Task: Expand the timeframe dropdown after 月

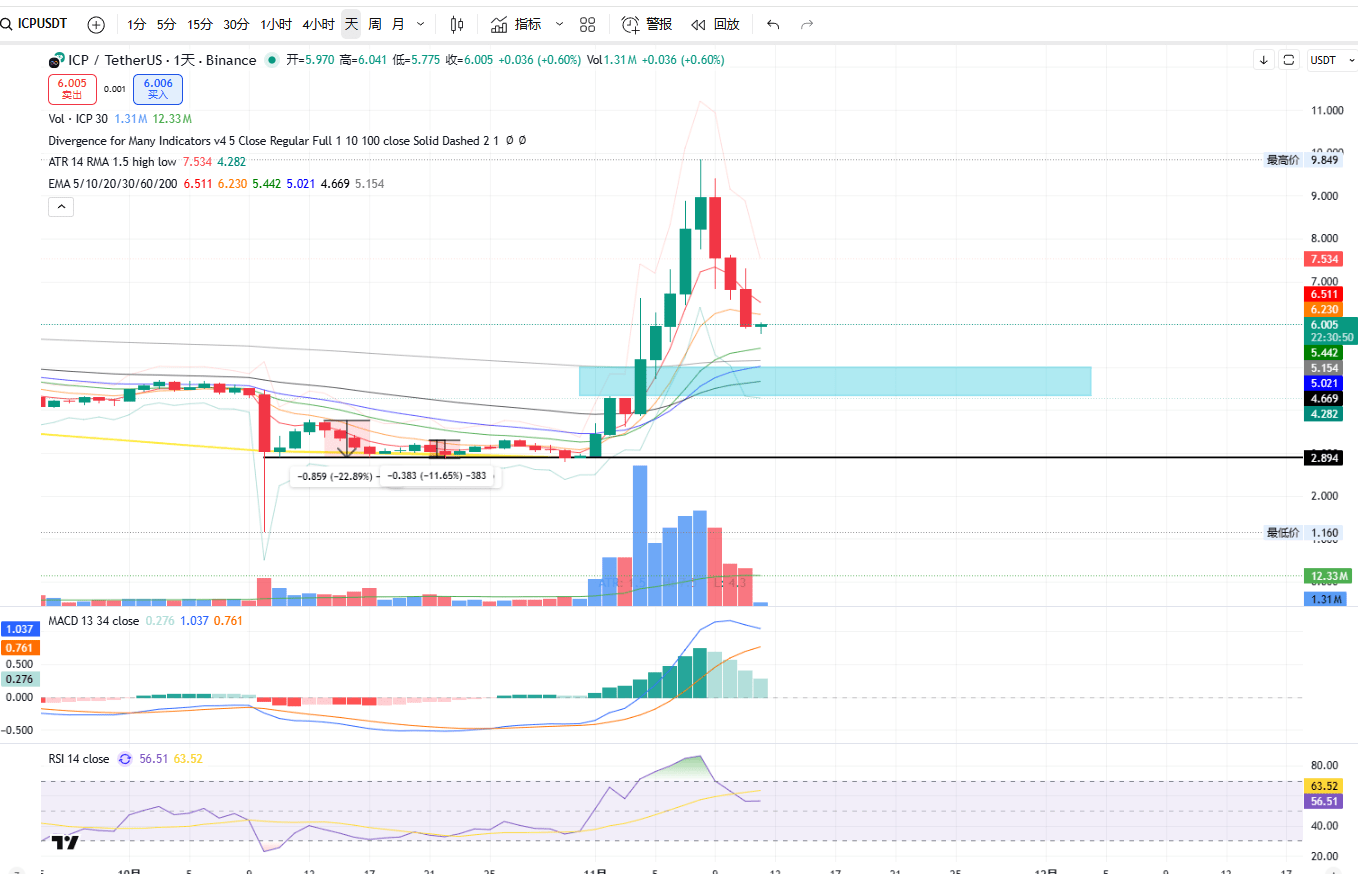Action: pos(420,24)
